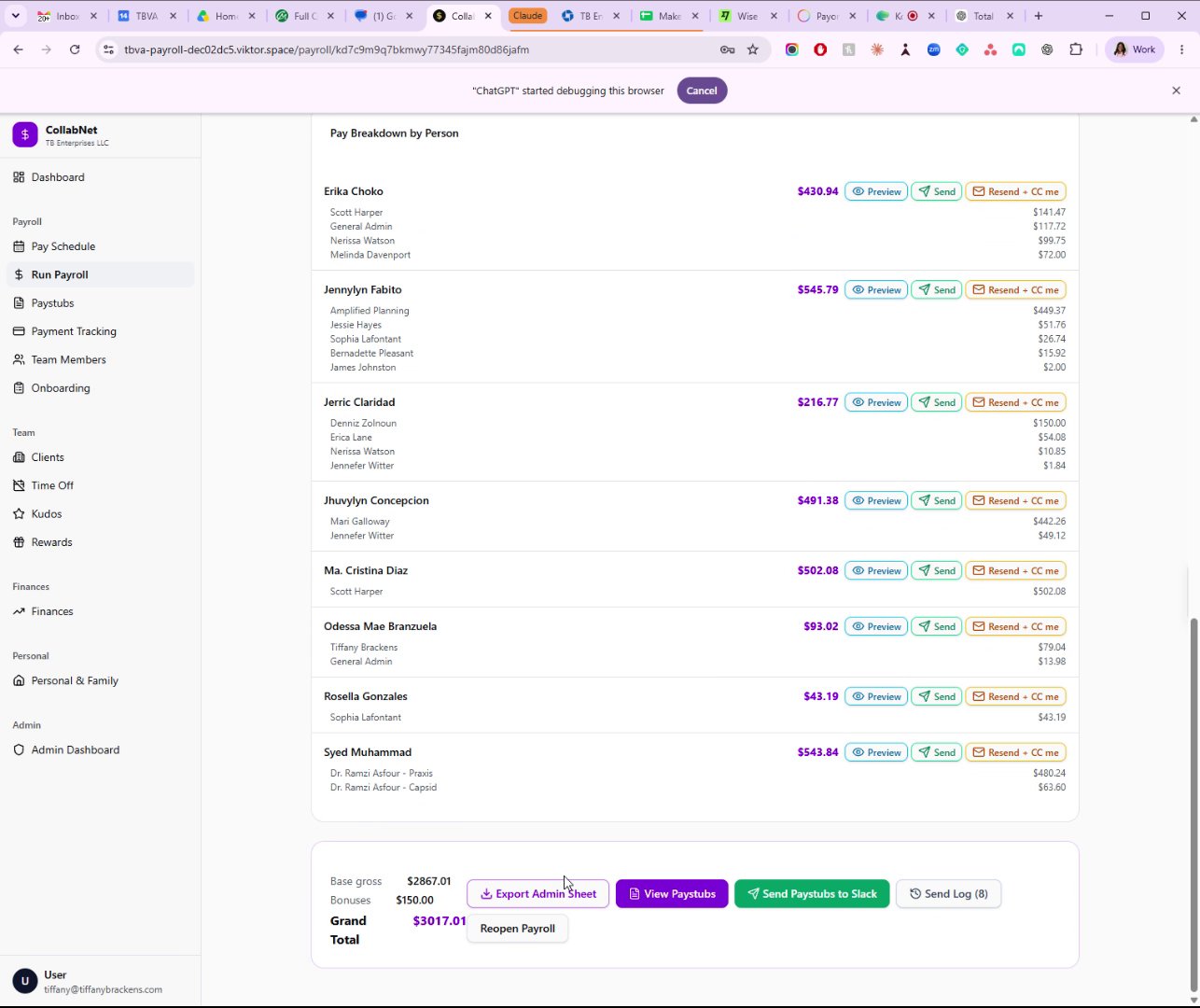Send Ma. Cristina Diaz's paystub
This screenshot has width=1200, height=1008.
coord(936,570)
